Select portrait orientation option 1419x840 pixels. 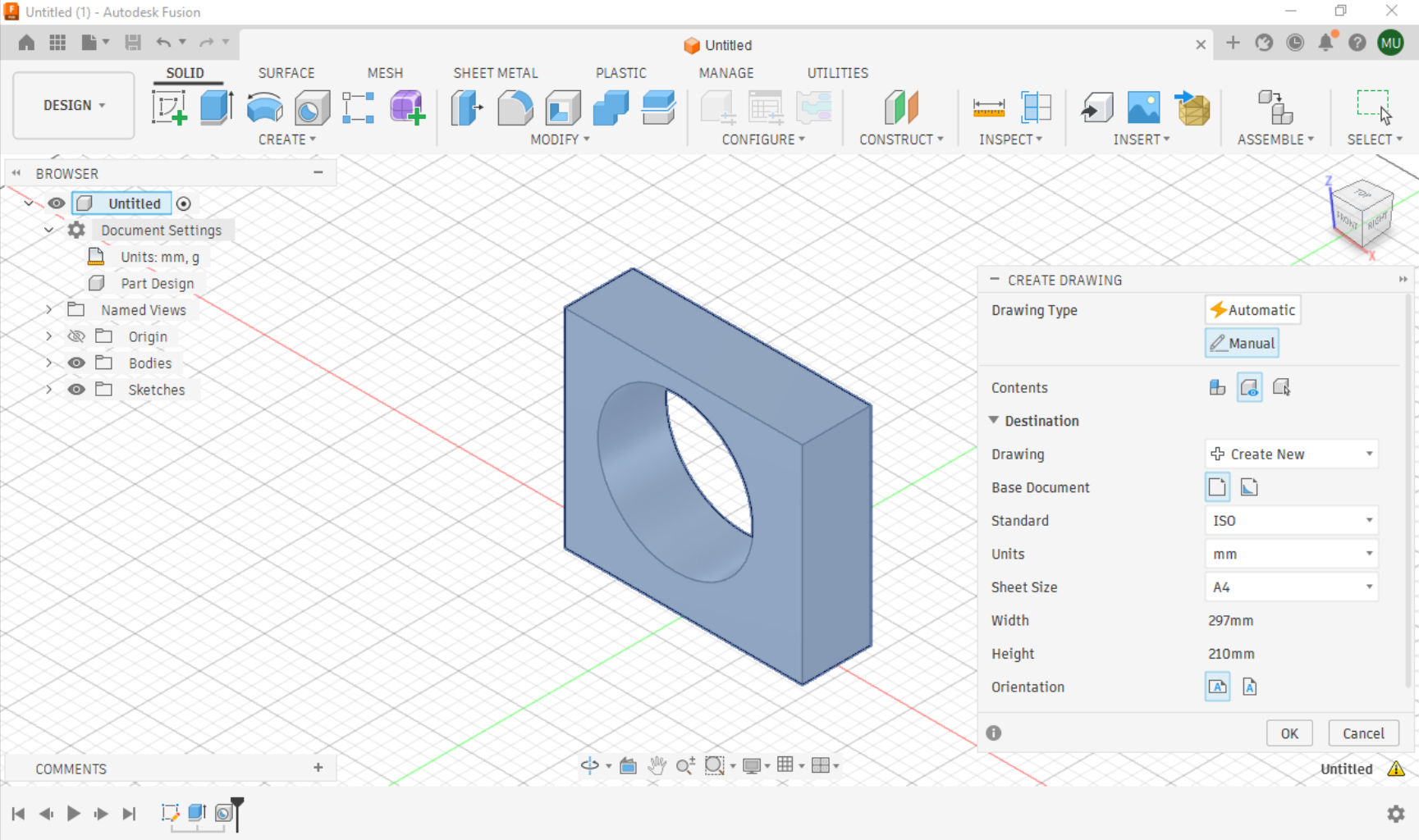(x=1249, y=687)
